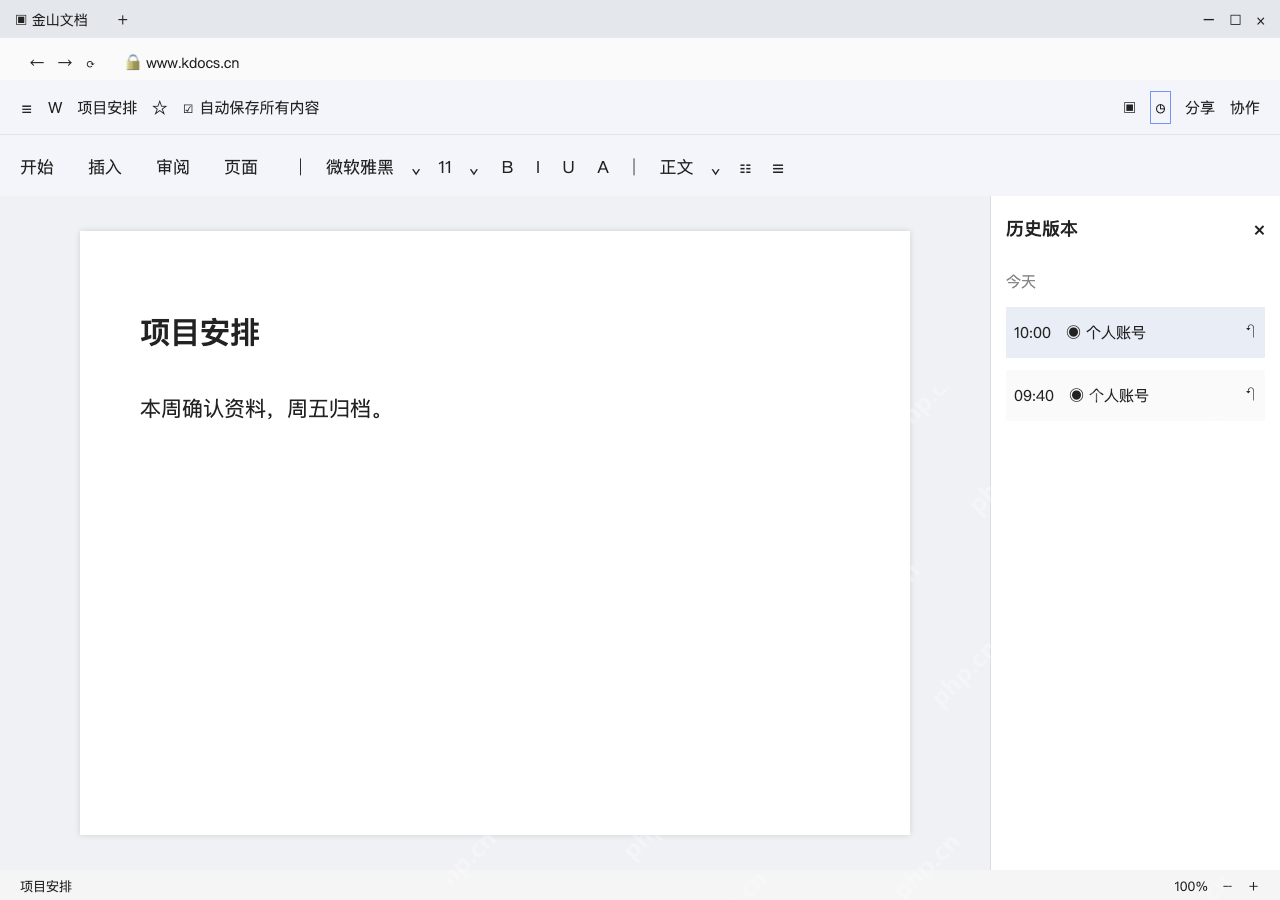1280x900 pixels.
Task: Click the font color A icon
Action: (603, 167)
